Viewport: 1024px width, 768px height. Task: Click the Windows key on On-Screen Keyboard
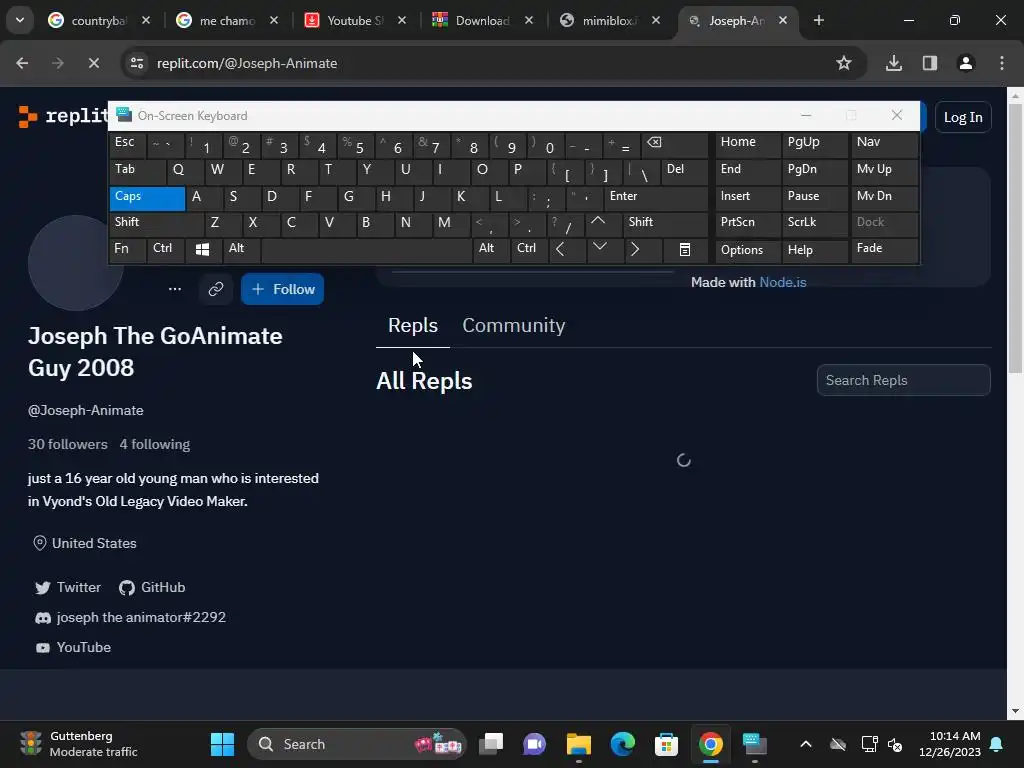tap(202, 249)
